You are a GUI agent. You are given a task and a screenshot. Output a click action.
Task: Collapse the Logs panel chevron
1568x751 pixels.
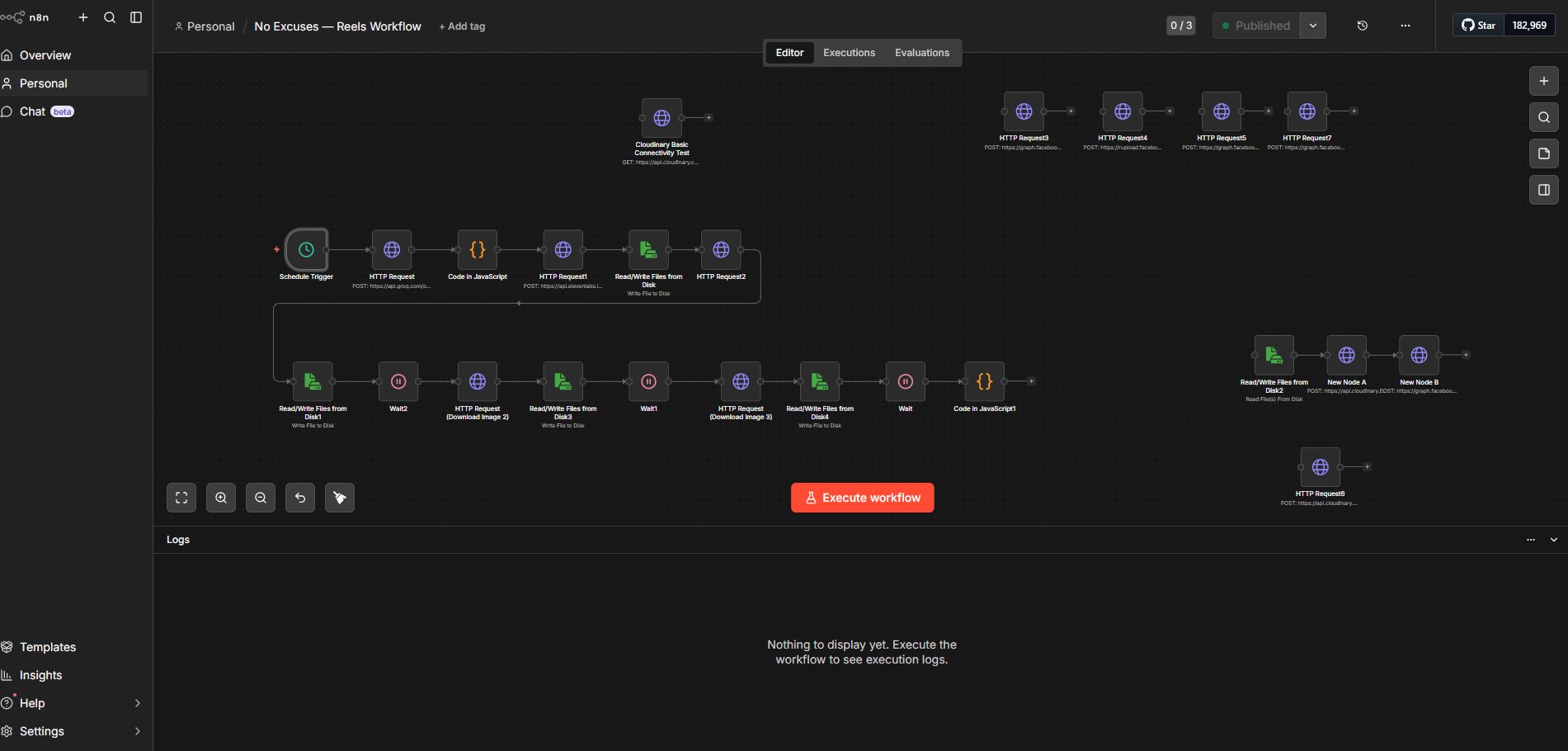tap(1552, 539)
